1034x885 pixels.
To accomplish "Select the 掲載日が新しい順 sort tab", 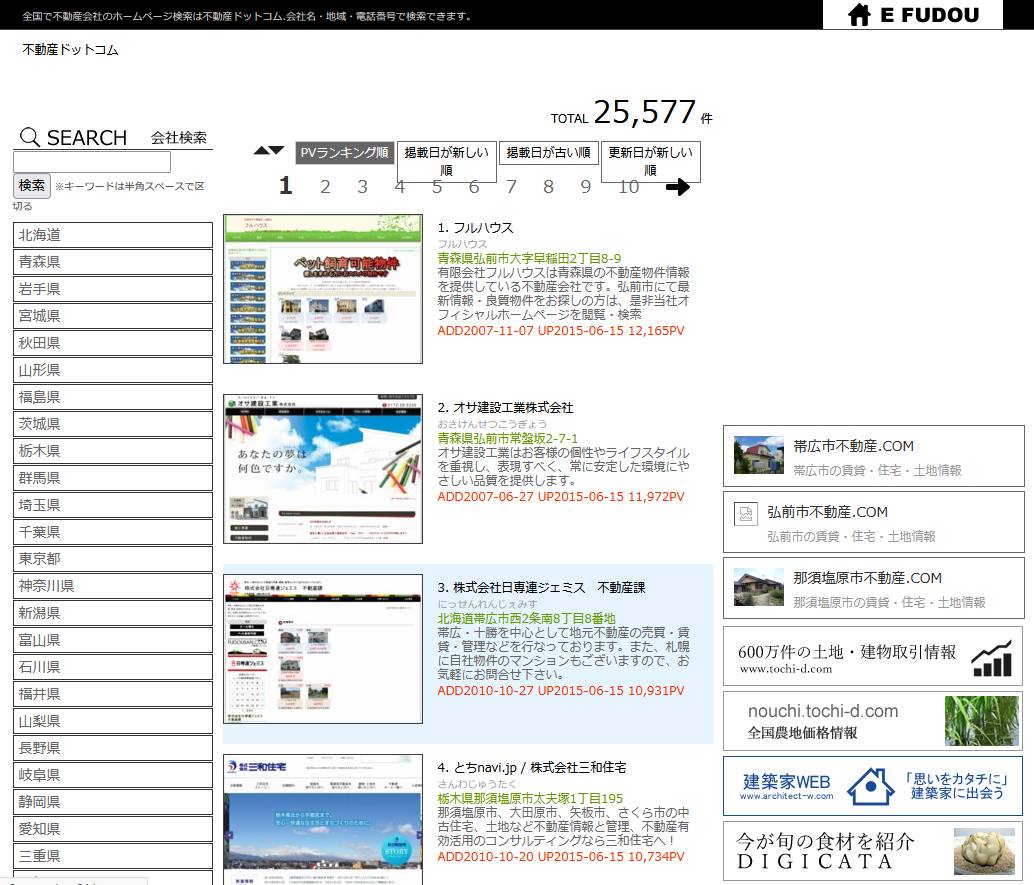I will point(446,162).
